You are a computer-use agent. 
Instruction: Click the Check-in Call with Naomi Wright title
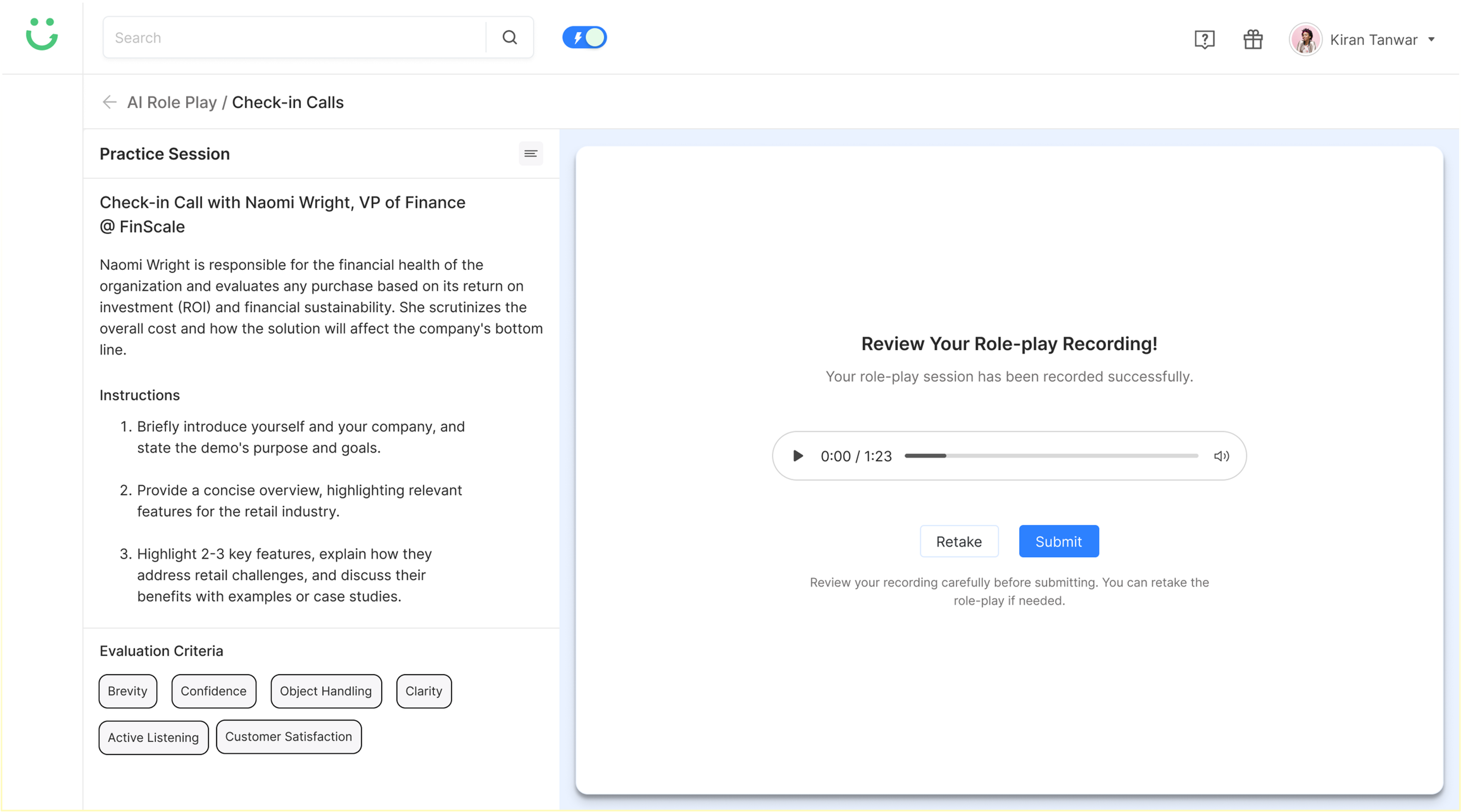[282, 214]
